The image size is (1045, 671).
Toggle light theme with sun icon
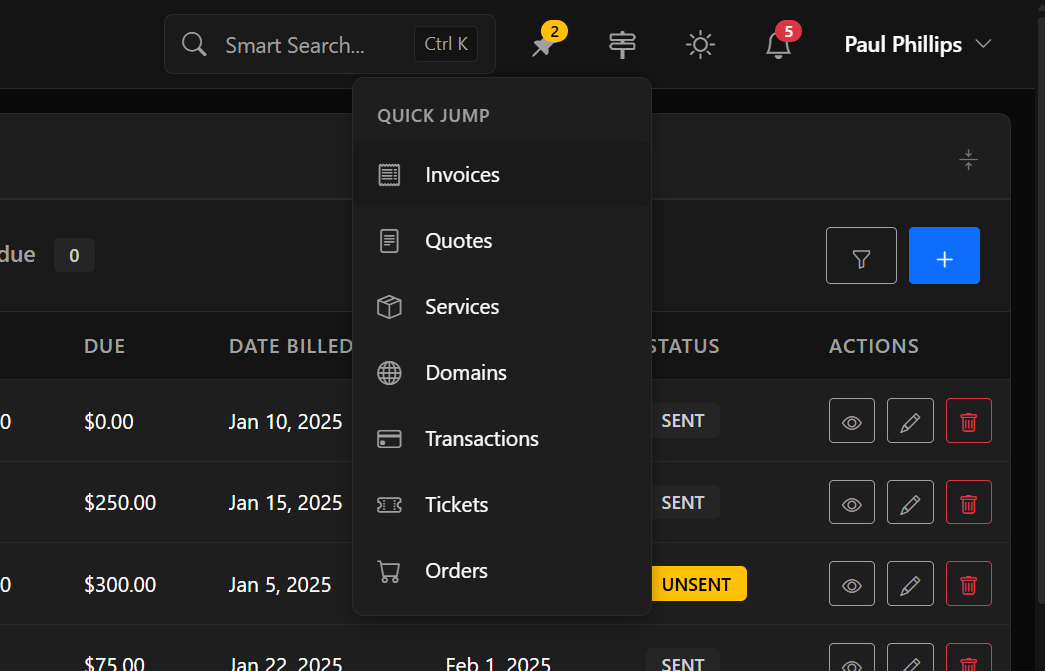(x=700, y=45)
